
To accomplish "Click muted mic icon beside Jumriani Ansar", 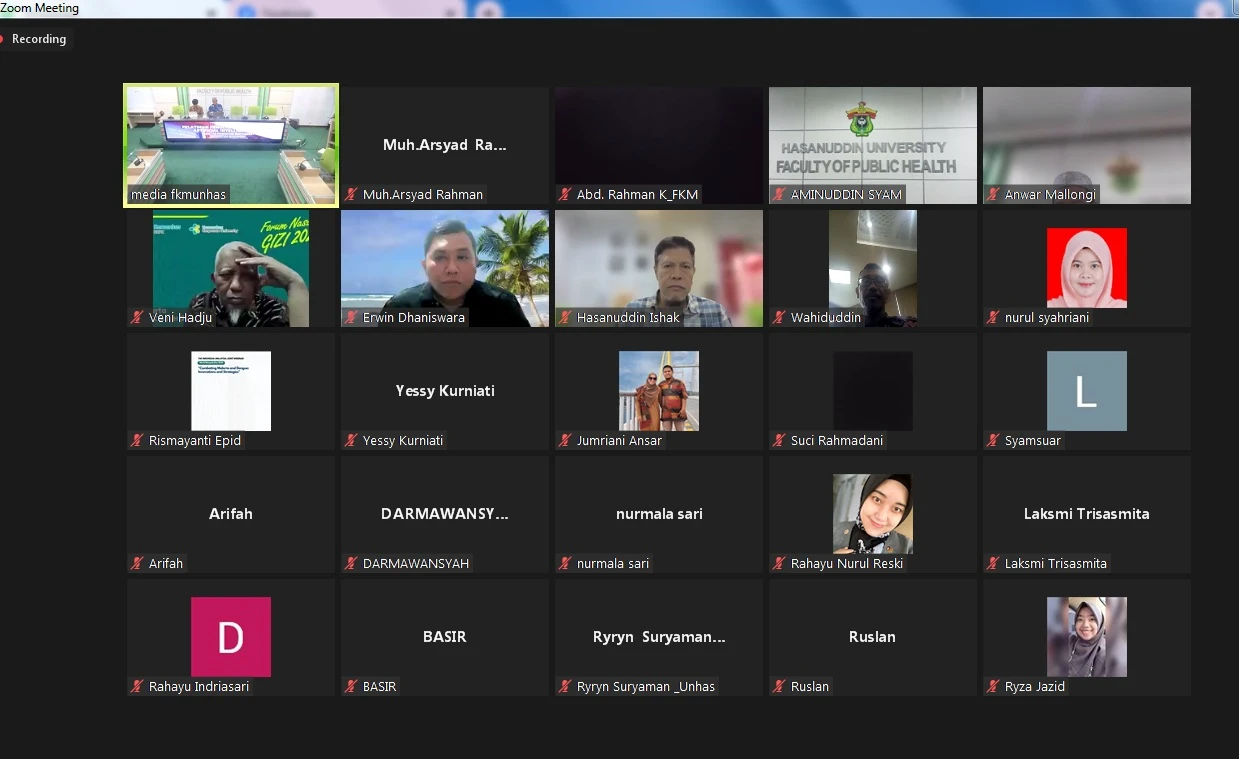I will tap(565, 441).
